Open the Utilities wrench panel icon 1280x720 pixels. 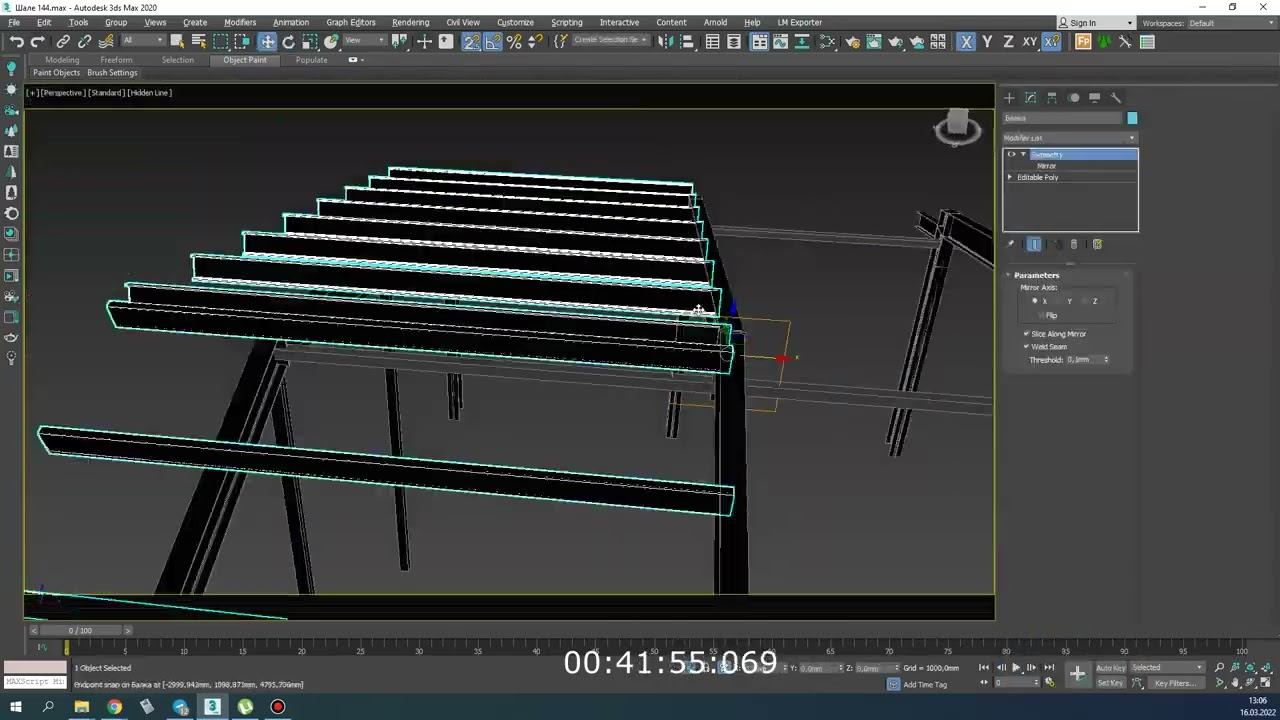1116,98
